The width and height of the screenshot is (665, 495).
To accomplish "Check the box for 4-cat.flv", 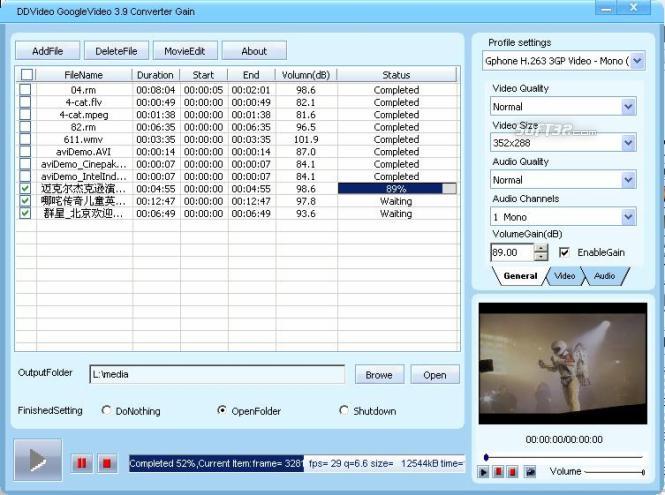I will coord(25,102).
